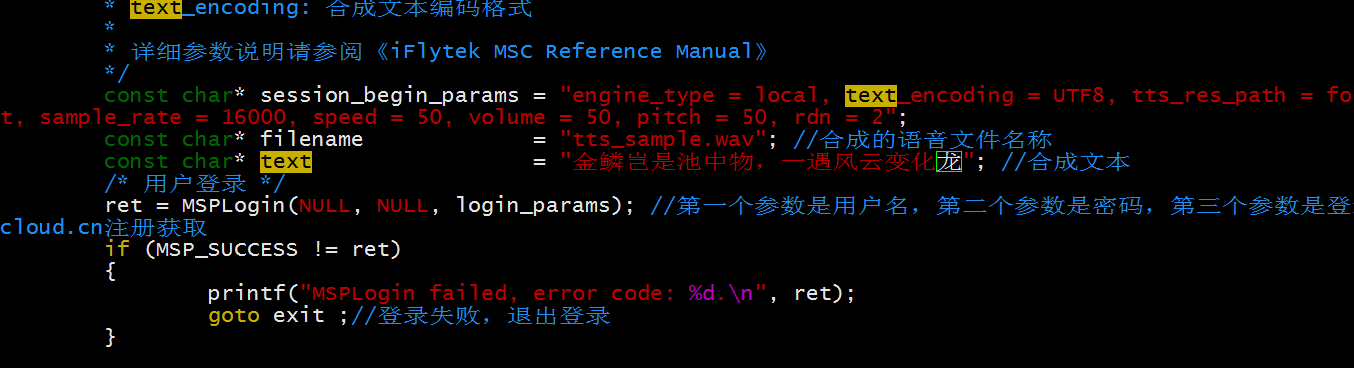Click the "tts_sample.wav" string literal

pos(663,139)
